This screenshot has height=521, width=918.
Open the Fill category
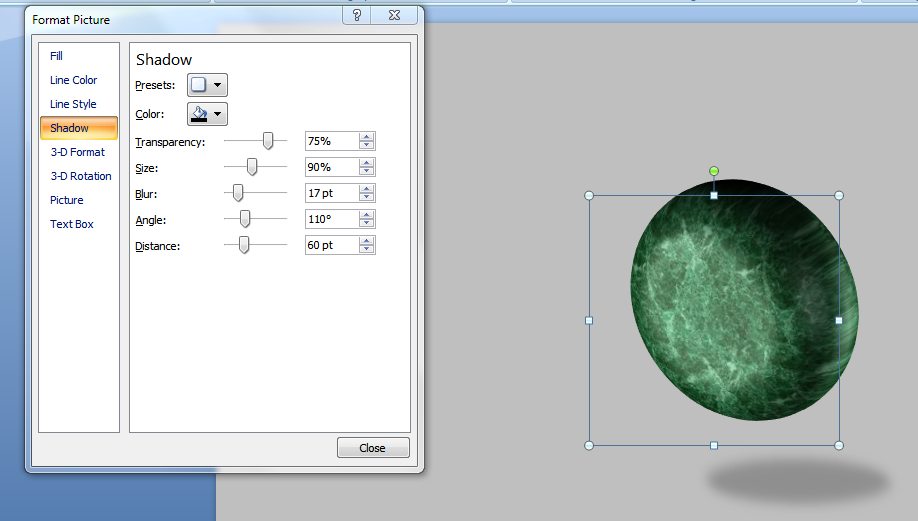(56, 56)
